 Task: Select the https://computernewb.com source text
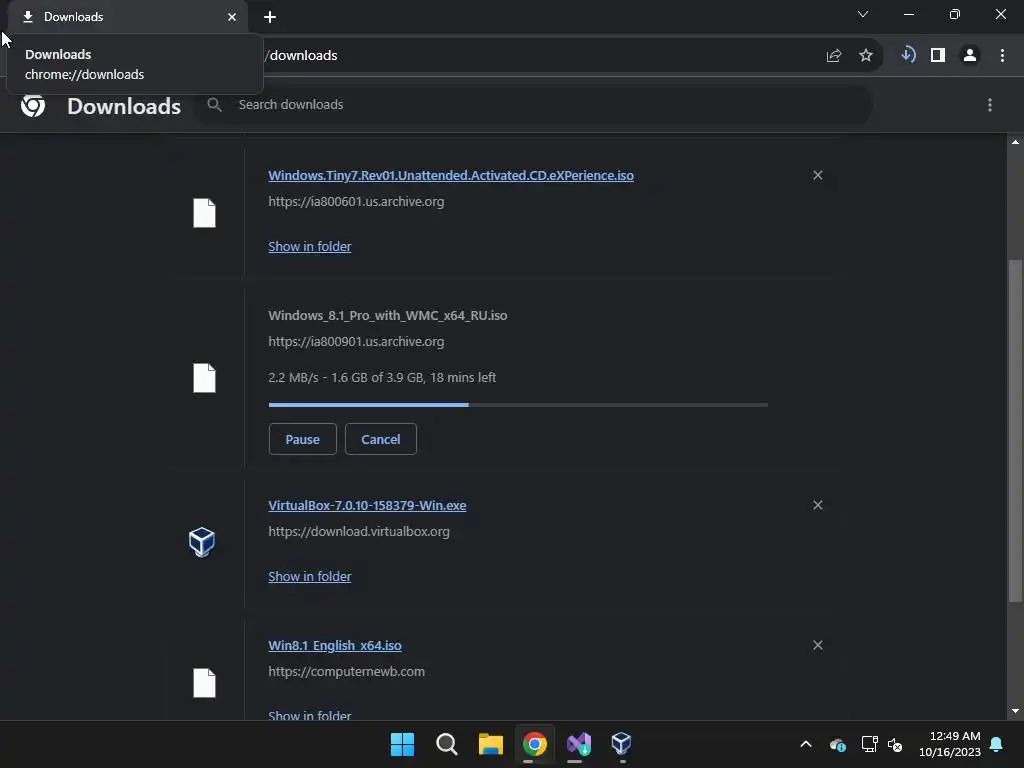[x=346, y=671]
